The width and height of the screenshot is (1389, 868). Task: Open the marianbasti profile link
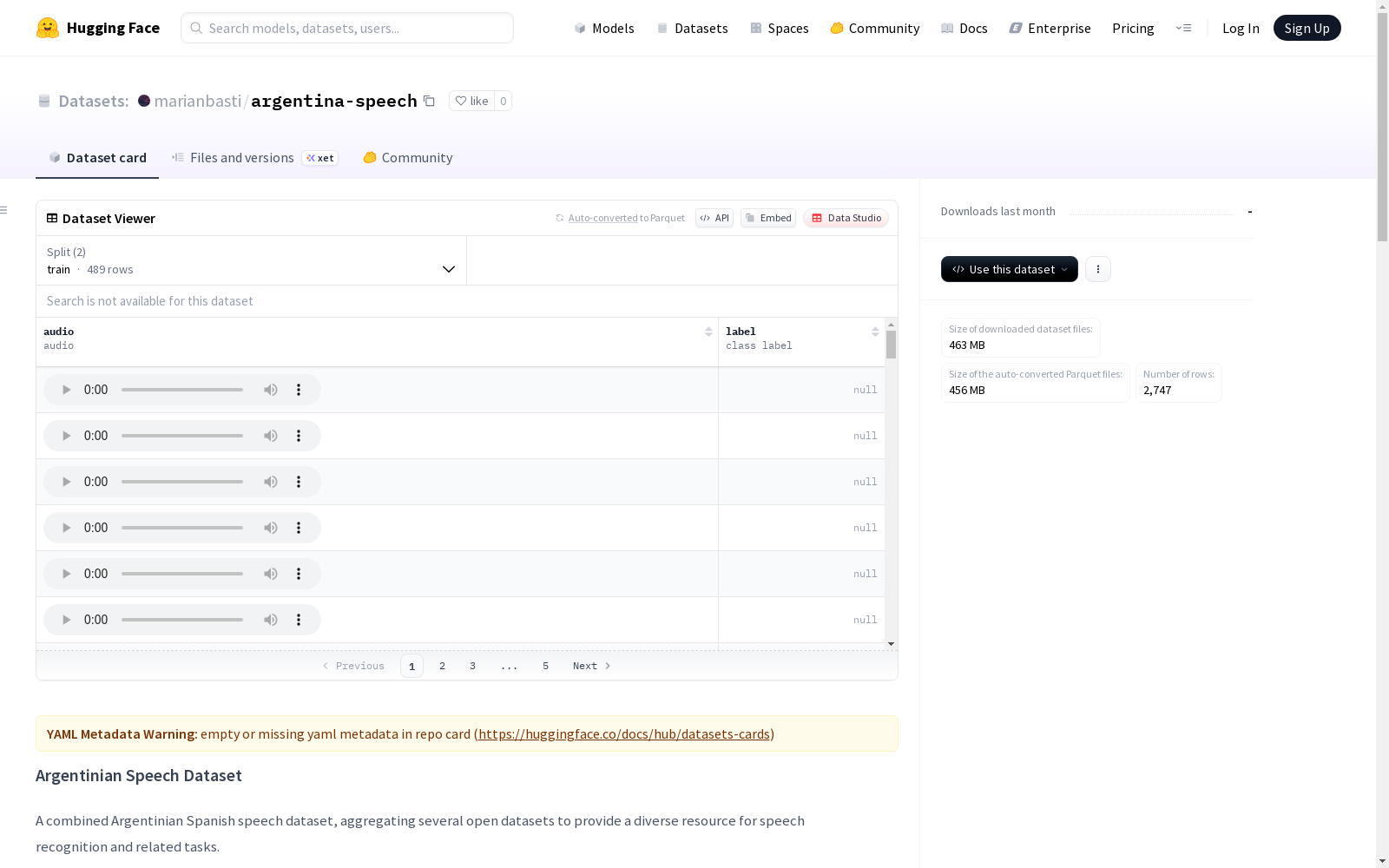click(x=198, y=101)
